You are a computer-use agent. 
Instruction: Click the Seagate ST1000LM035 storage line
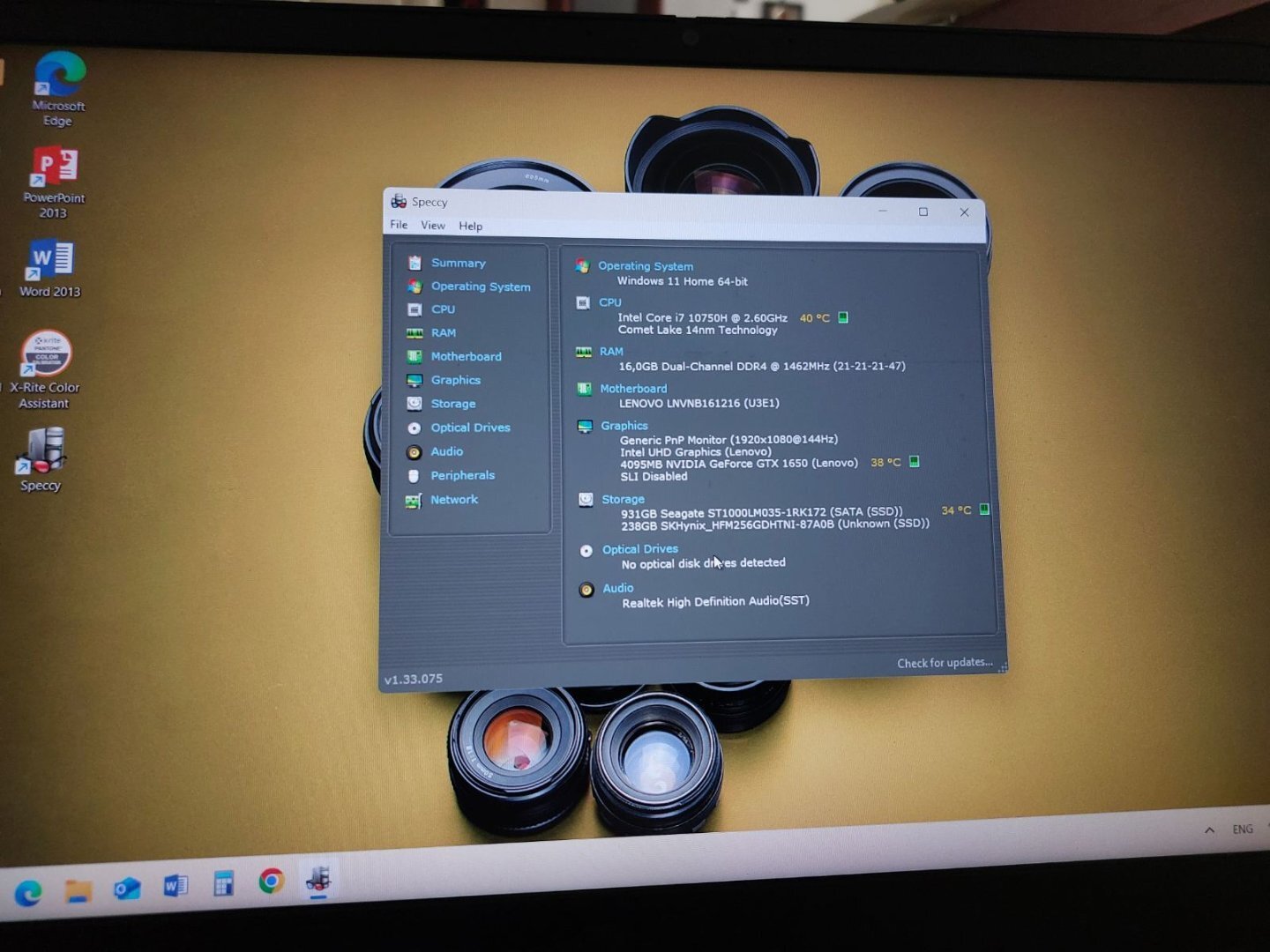tap(761, 511)
